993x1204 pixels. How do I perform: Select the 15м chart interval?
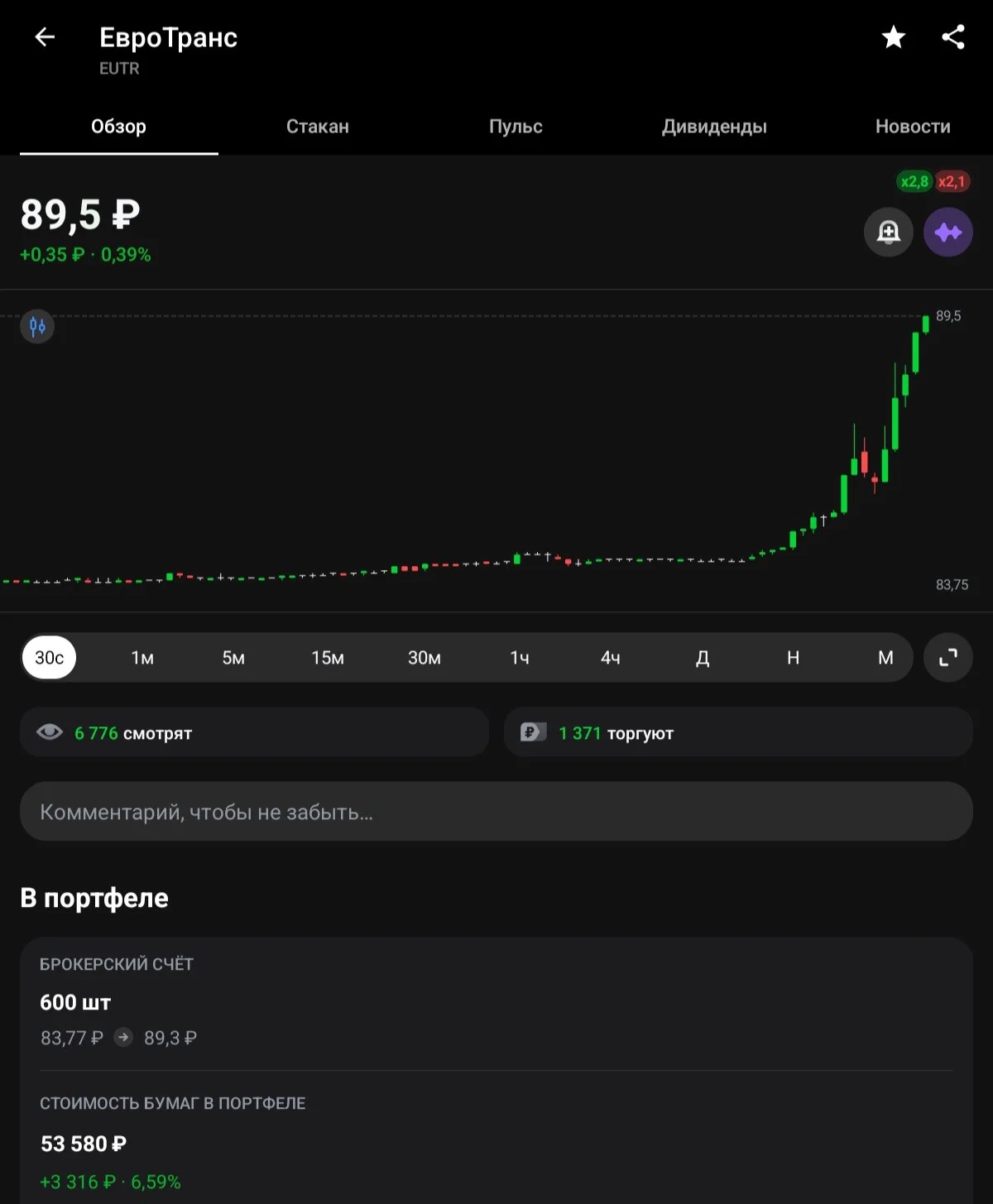pyautogui.click(x=328, y=658)
